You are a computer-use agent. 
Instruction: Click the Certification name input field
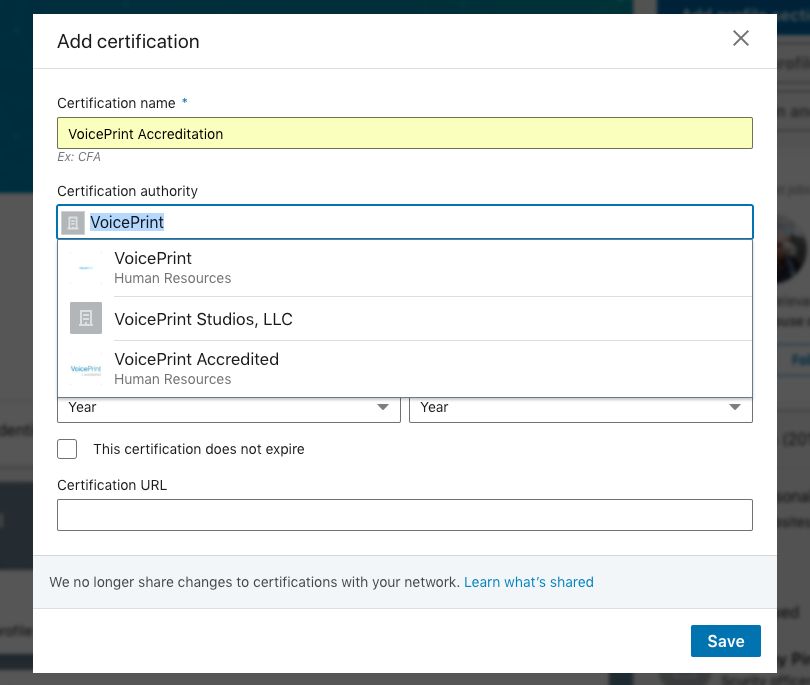[x=404, y=133]
